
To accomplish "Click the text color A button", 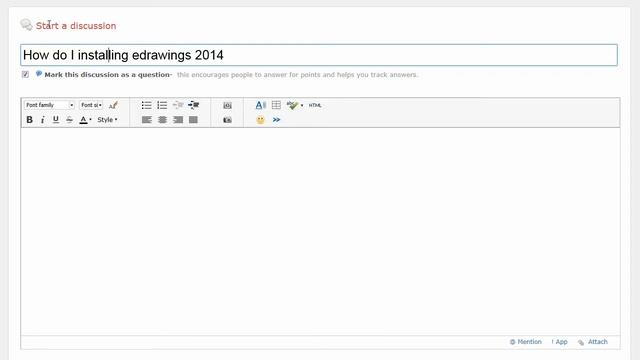I will (x=83, y=120).
